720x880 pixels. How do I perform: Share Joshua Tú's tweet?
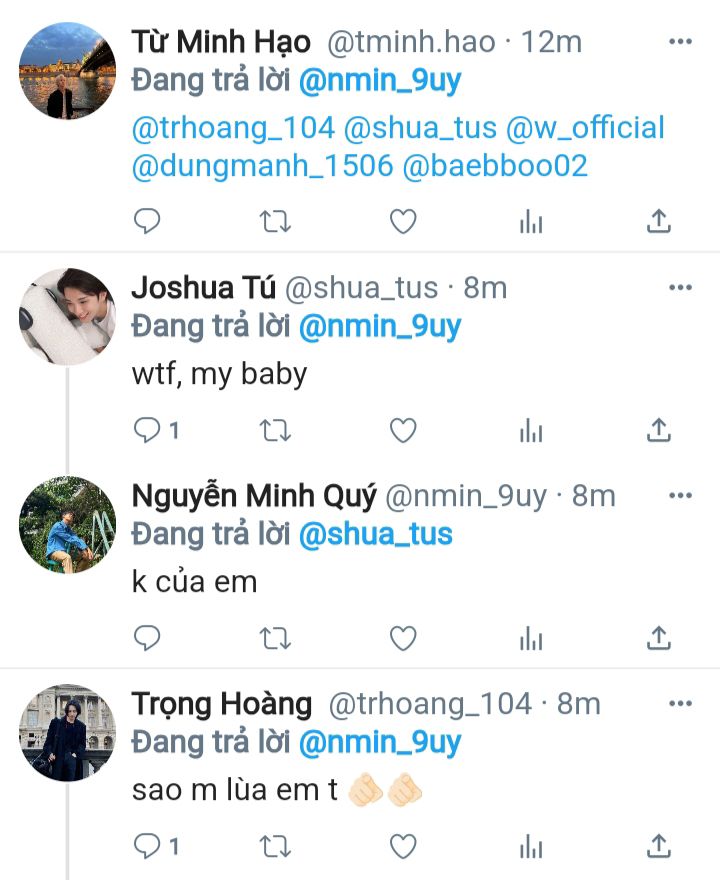pyautogui.click(x=659, y=430)
